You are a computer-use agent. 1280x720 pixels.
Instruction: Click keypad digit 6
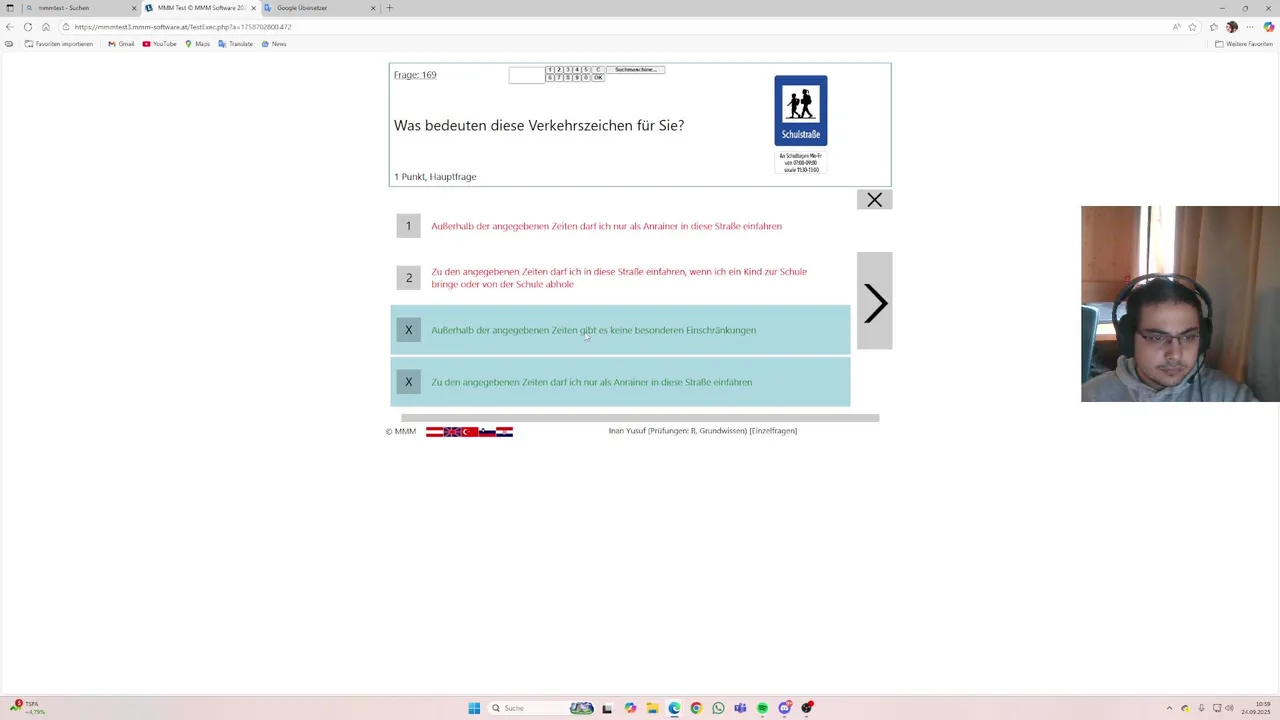tap(550, 78)
